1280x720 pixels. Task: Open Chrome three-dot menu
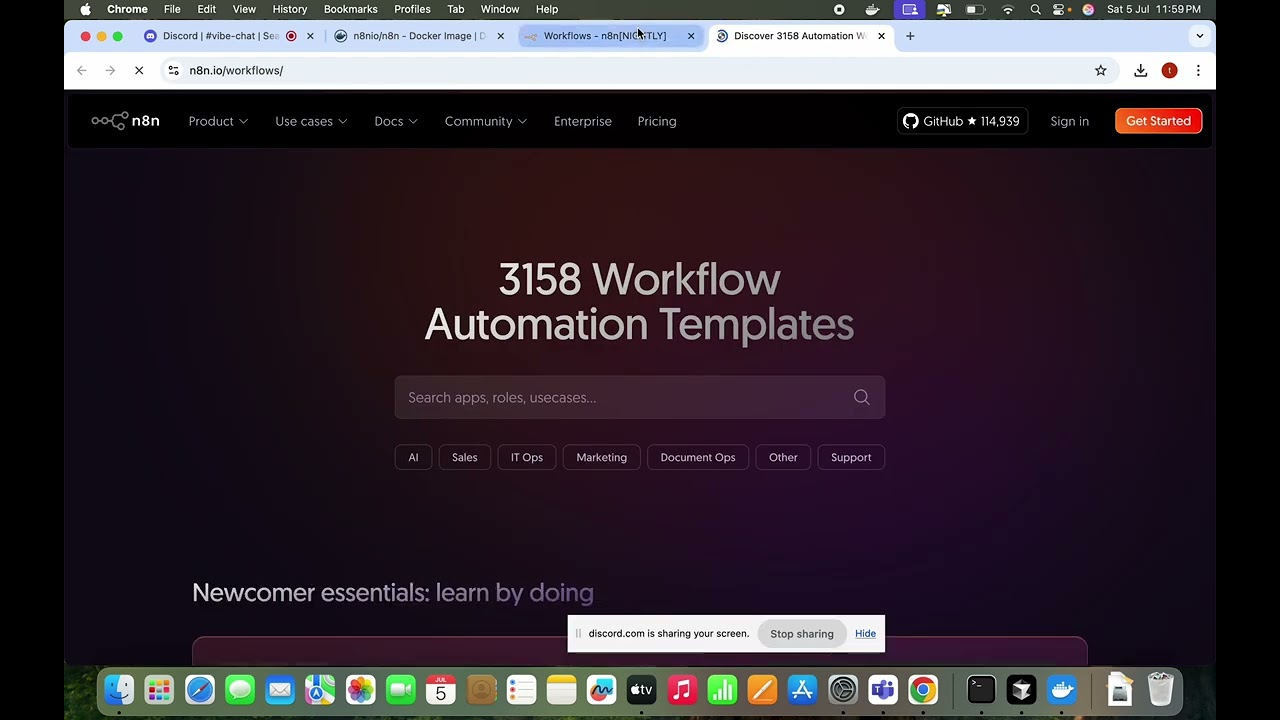1198,70
